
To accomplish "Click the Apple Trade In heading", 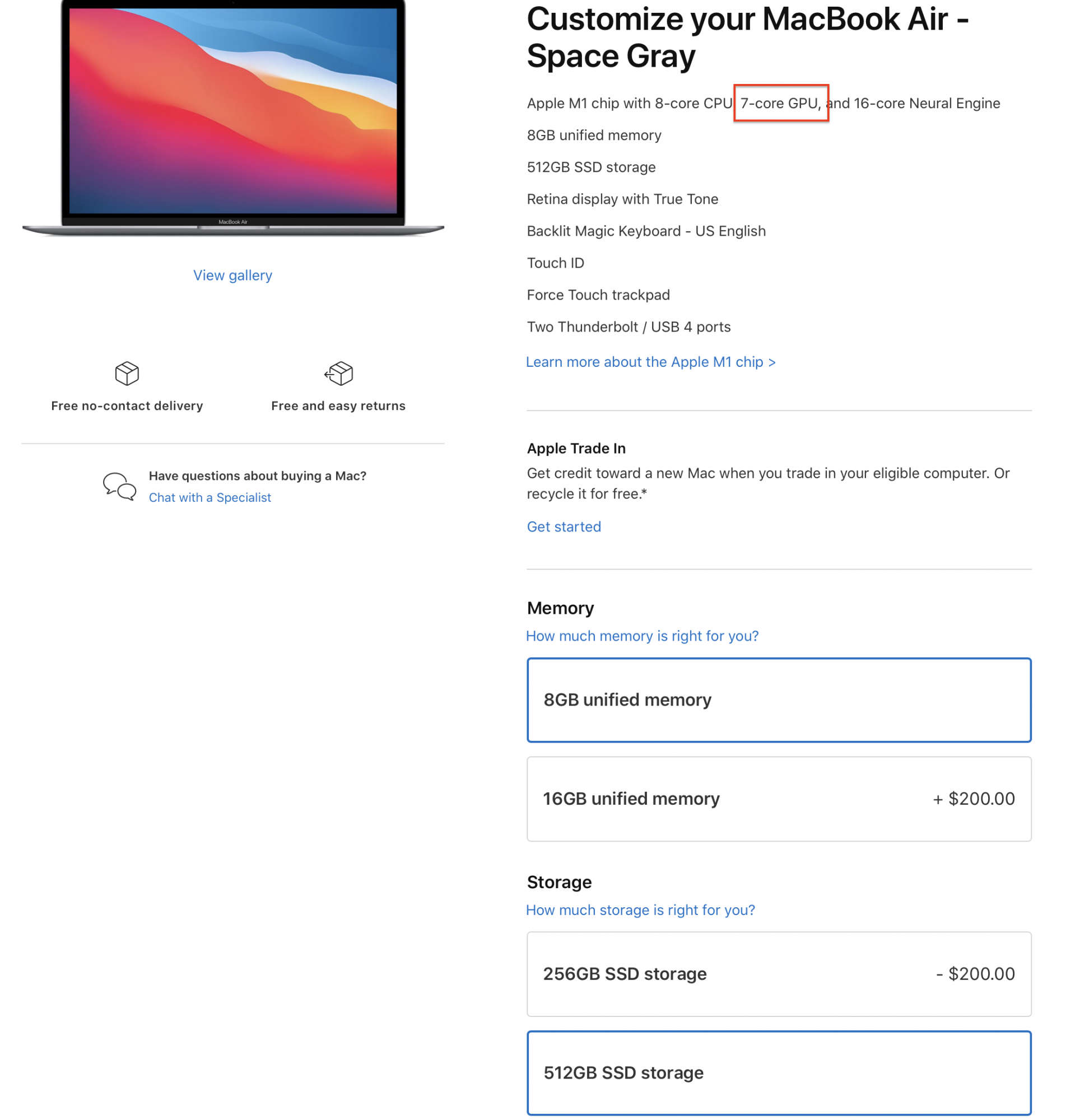I will click(576, 448).
